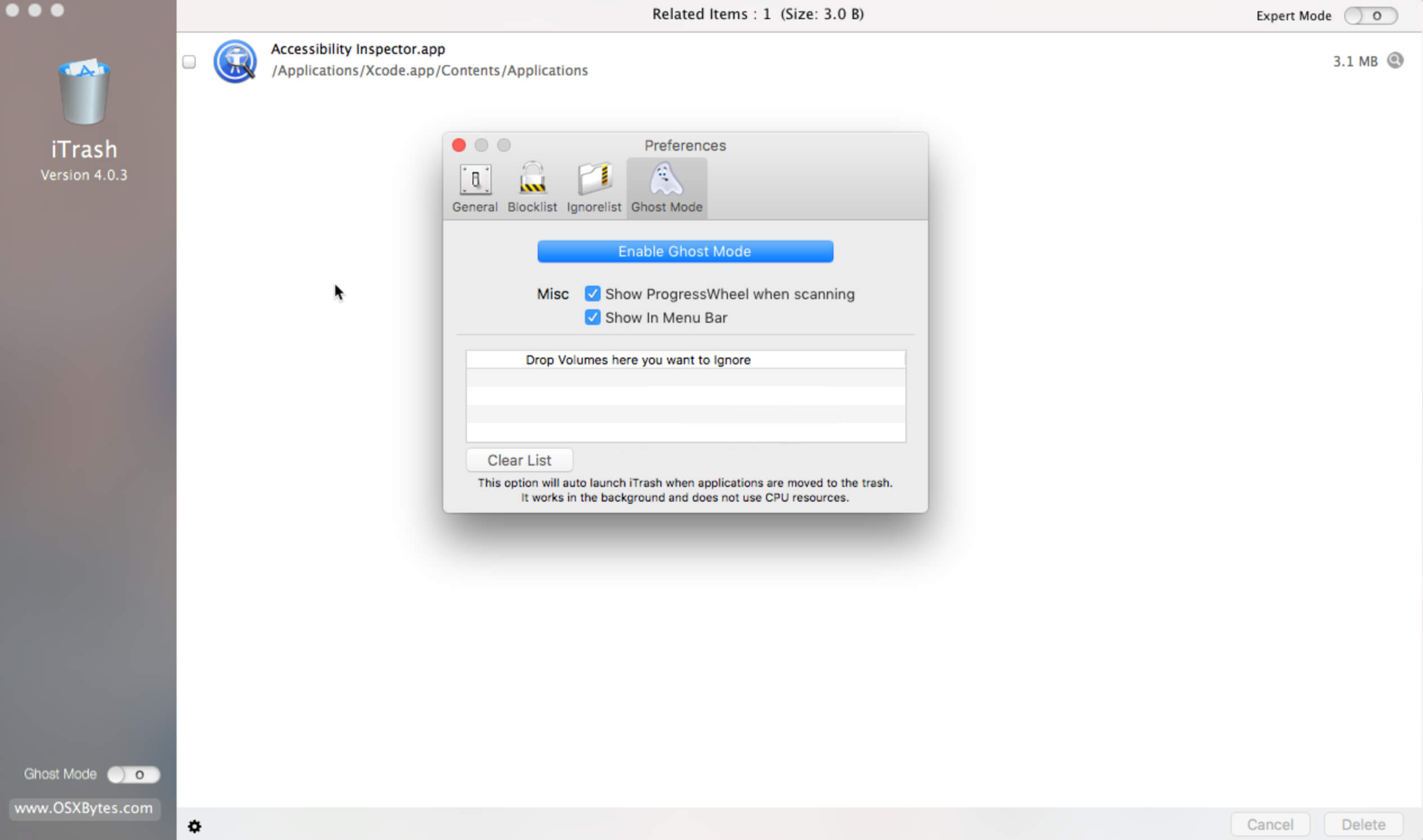Click the Clear List button
The width and height of the screenshot is (1423, 840).
(x=519, y=460)
